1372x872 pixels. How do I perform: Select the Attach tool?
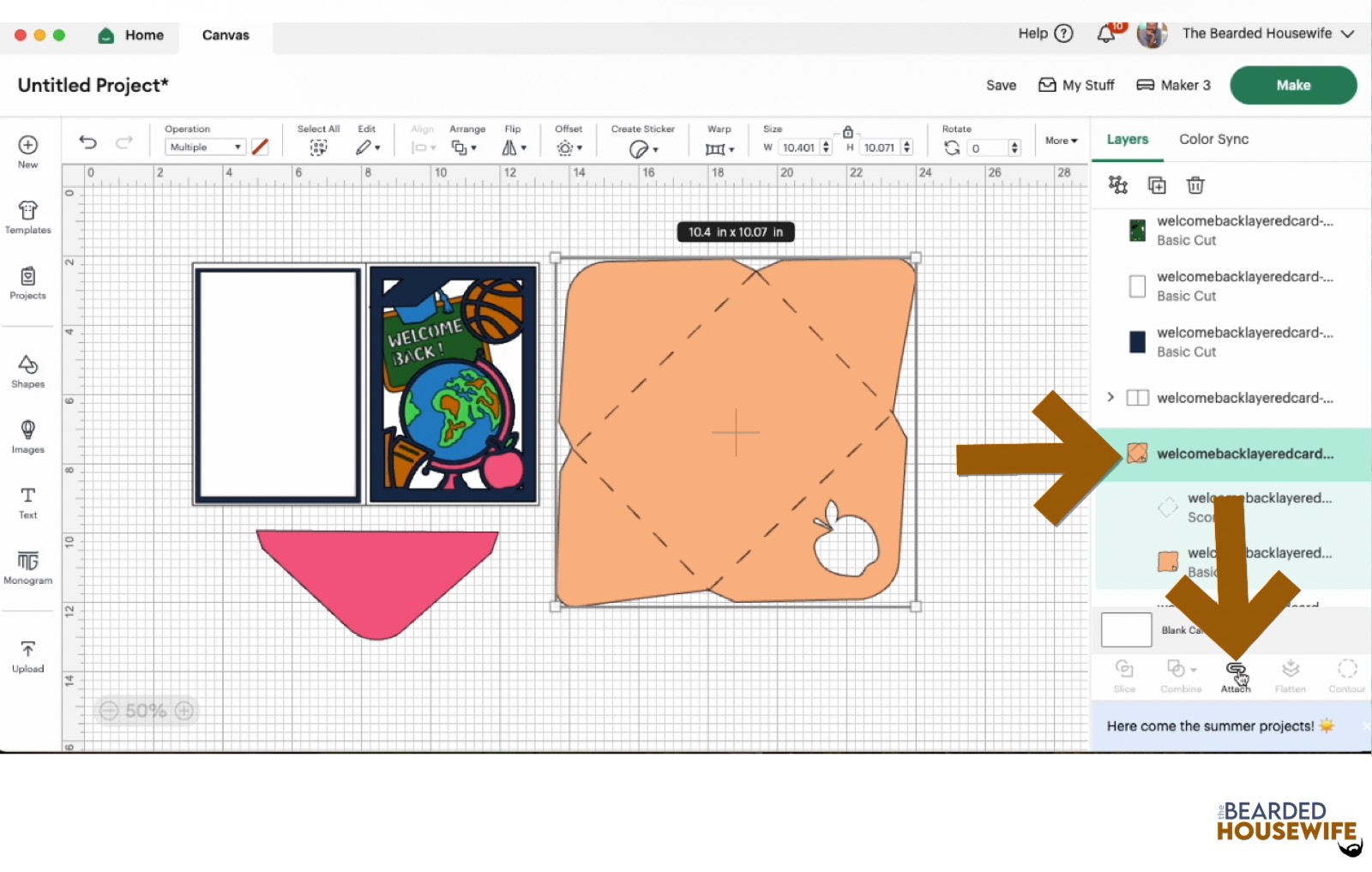(1235, 676)
